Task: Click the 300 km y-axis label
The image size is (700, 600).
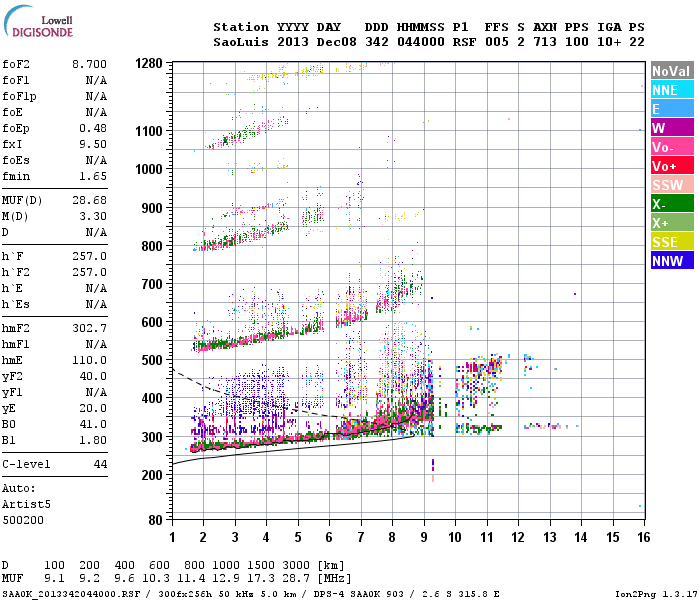Action: pos(152,437)
